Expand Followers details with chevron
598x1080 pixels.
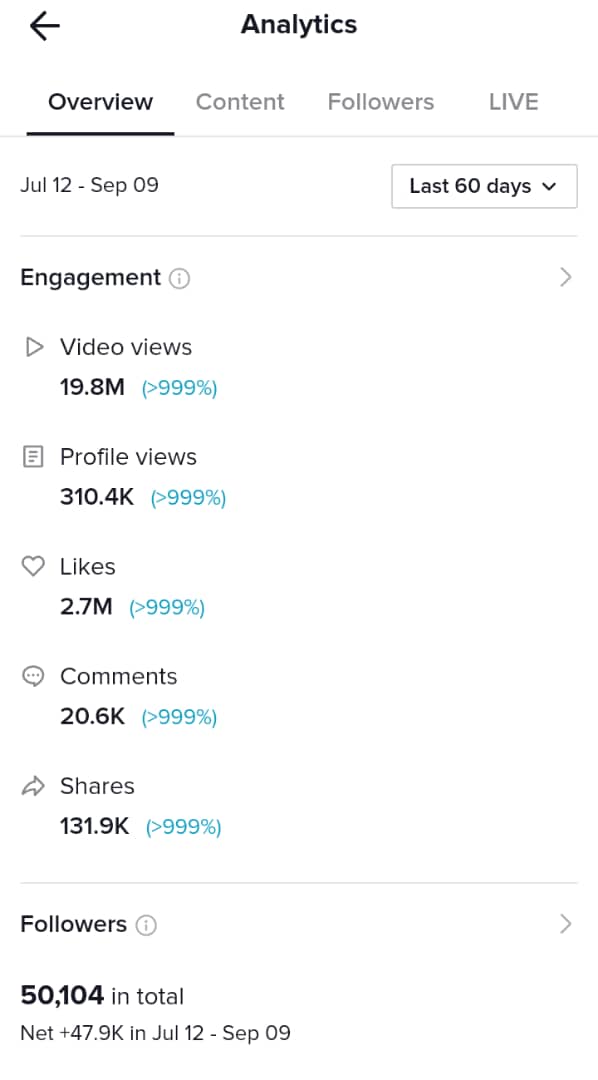tap(566, 924)
